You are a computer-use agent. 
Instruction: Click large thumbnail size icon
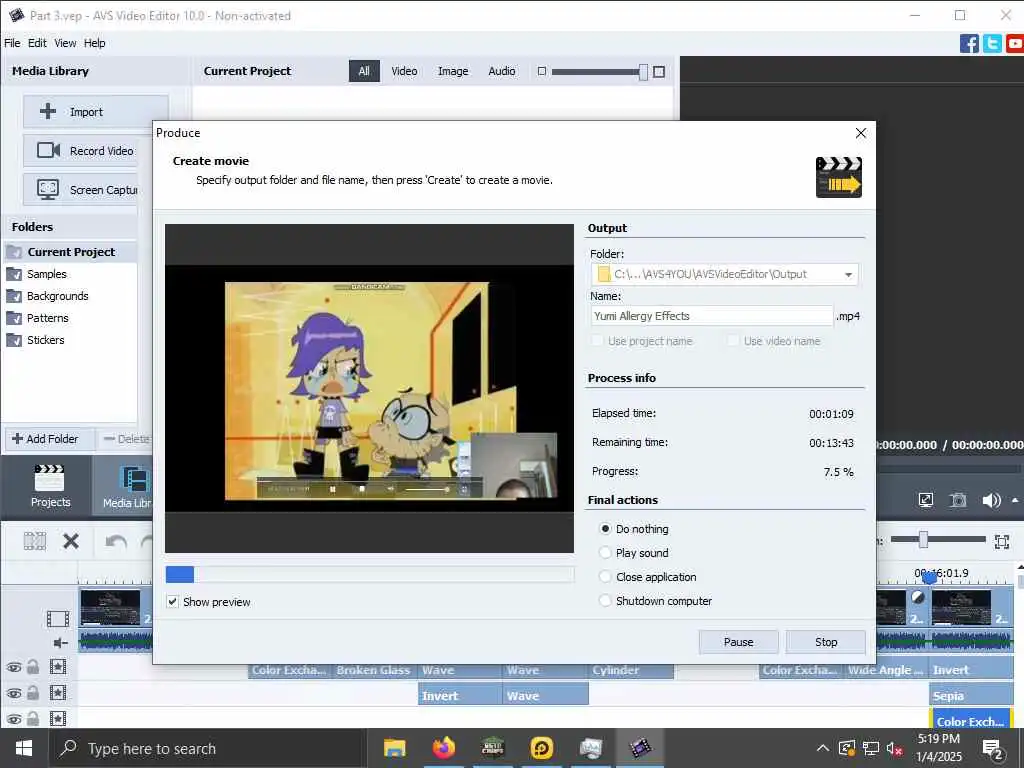[659, 71]
